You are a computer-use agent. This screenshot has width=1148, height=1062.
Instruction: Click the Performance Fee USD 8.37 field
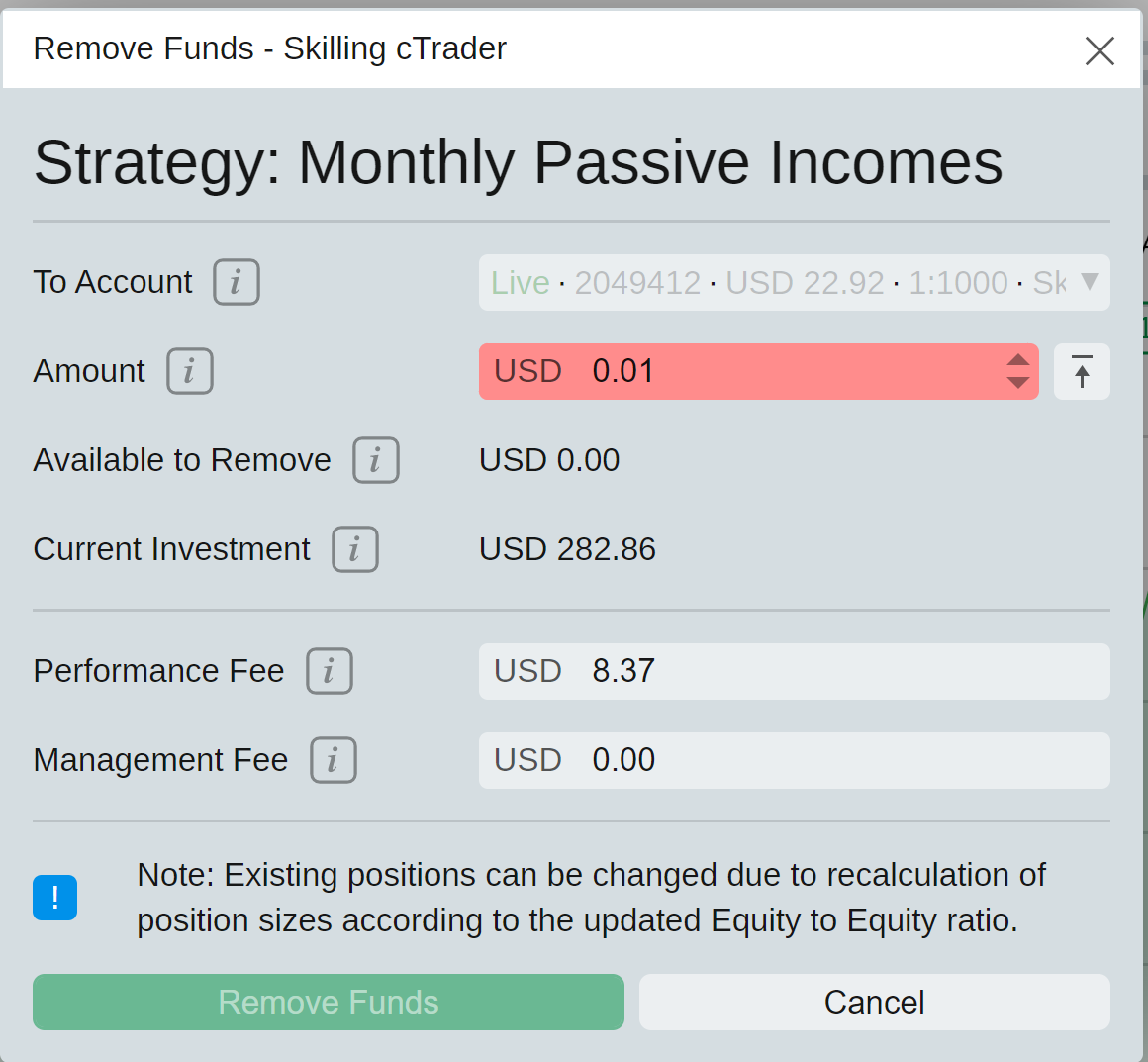(x=795, y=672)
